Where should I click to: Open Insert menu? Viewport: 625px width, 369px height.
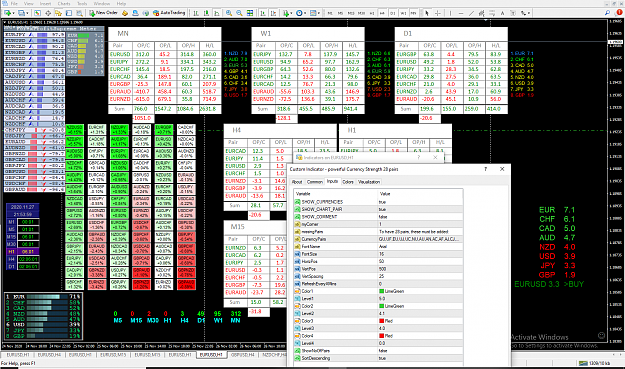(45, 4)
